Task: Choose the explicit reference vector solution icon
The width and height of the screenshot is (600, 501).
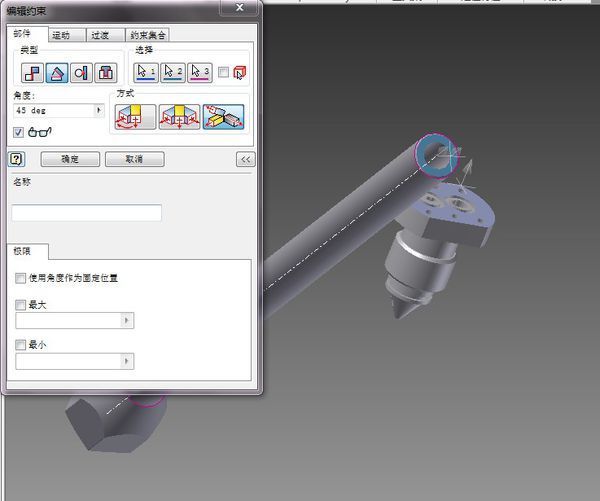Action: (x=223, y=117)
